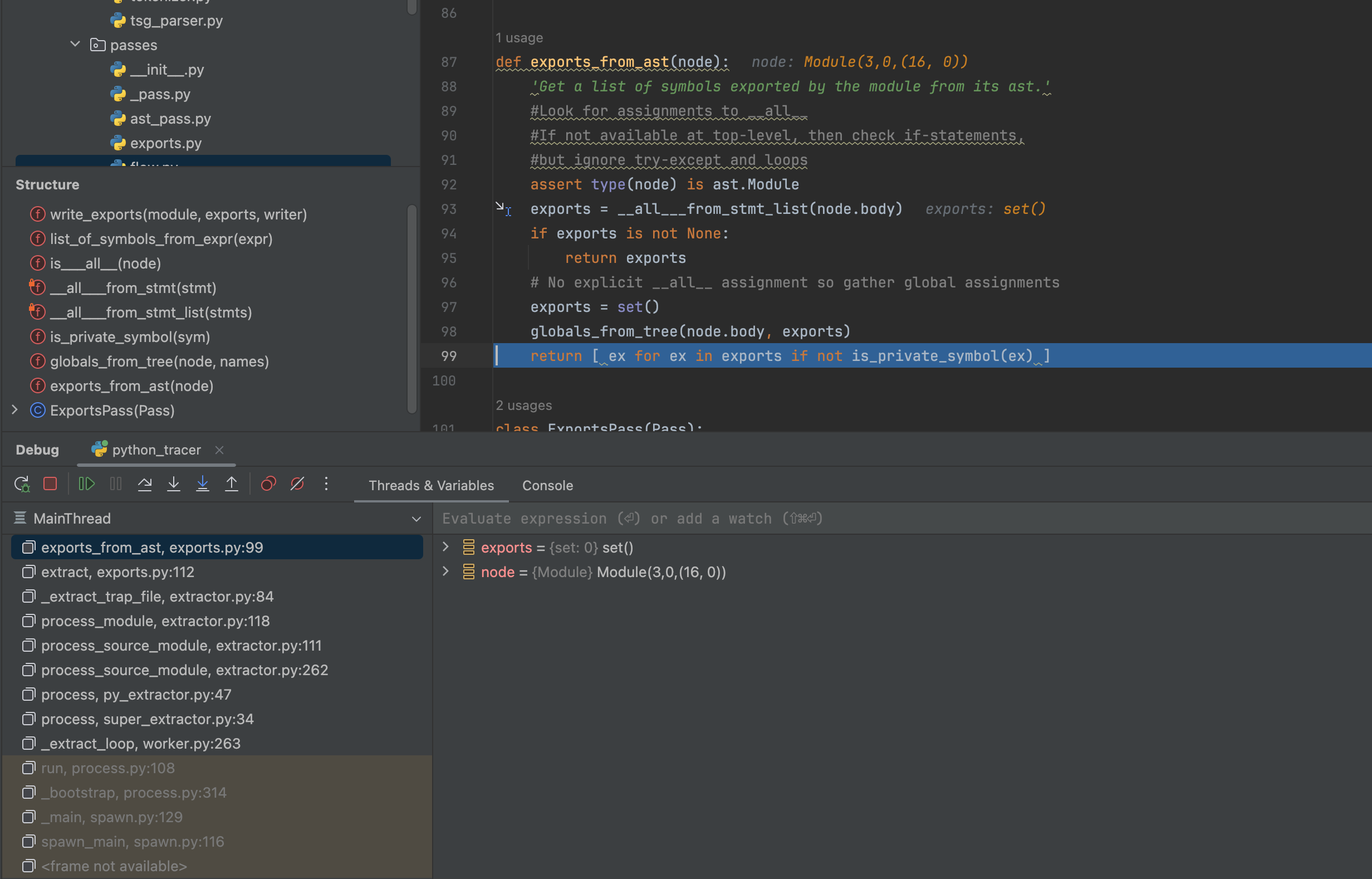Click the Debug tool window label
The height and width of the screenshot is (879, 1372).
pyautogui.click(x=37, y=450)
